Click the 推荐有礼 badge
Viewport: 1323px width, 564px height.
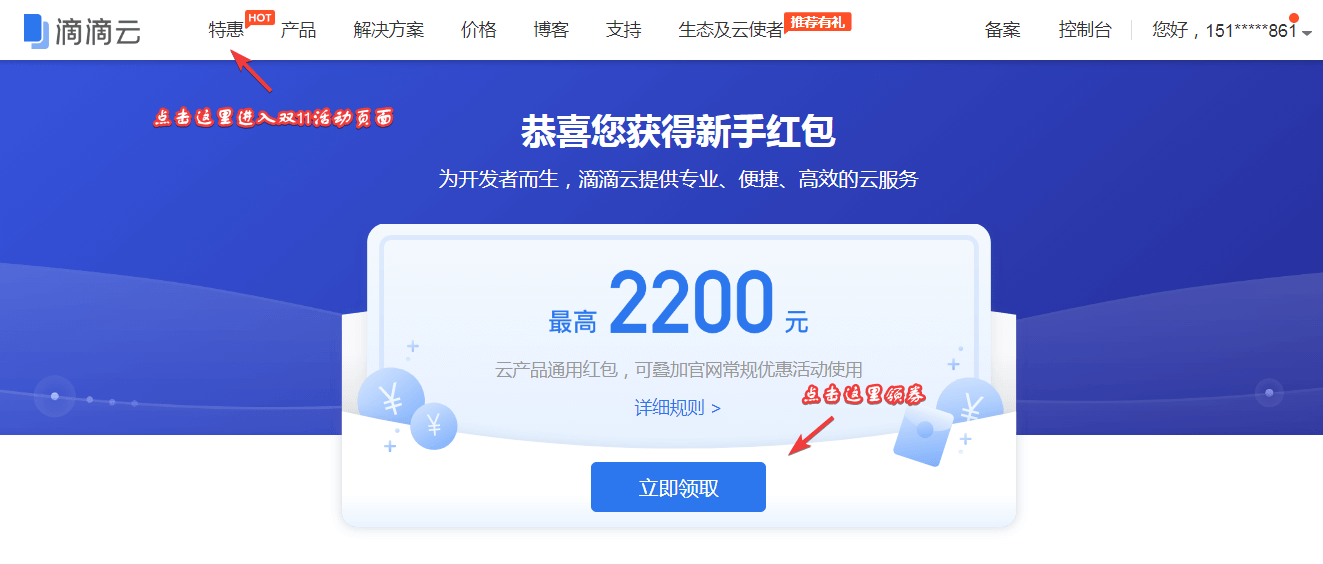(x=818, y=21)
